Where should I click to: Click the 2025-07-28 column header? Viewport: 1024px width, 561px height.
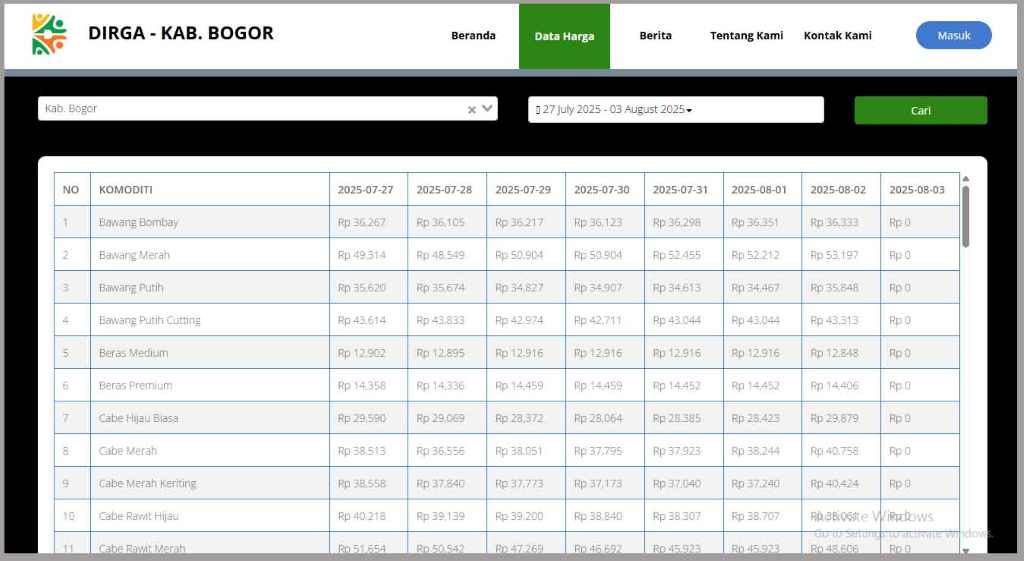pos(447,189)
